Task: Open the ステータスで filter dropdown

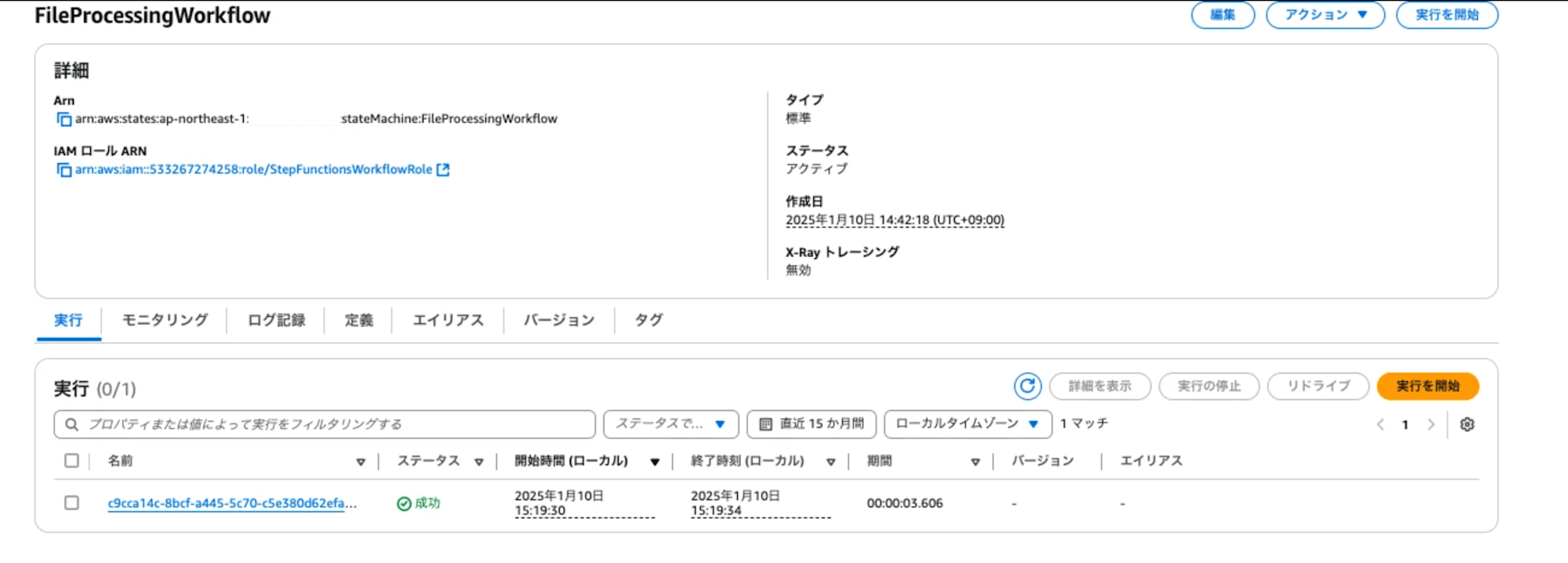Action: (x=671, y=424)
